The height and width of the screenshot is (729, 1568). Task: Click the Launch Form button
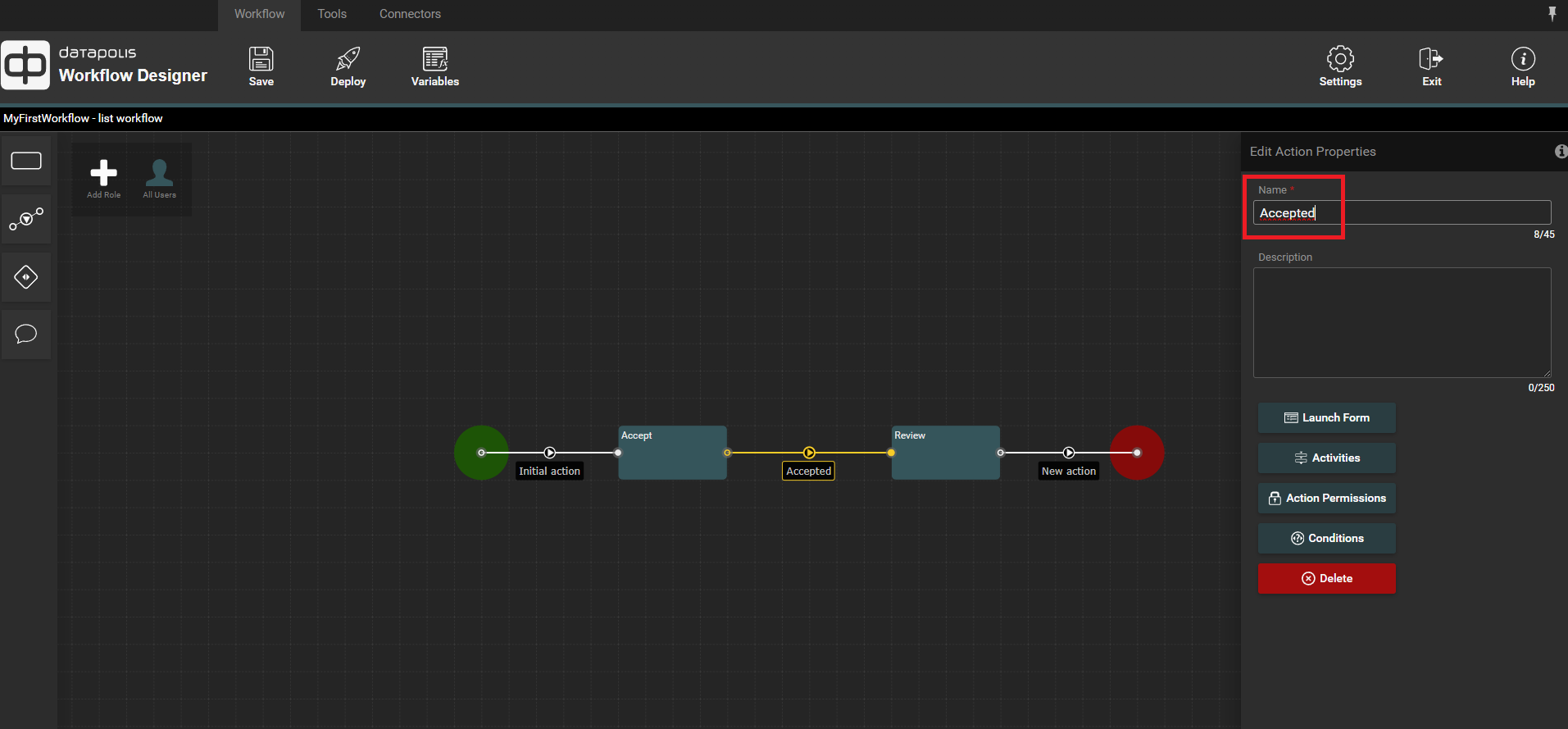(x=1326, y=417)
